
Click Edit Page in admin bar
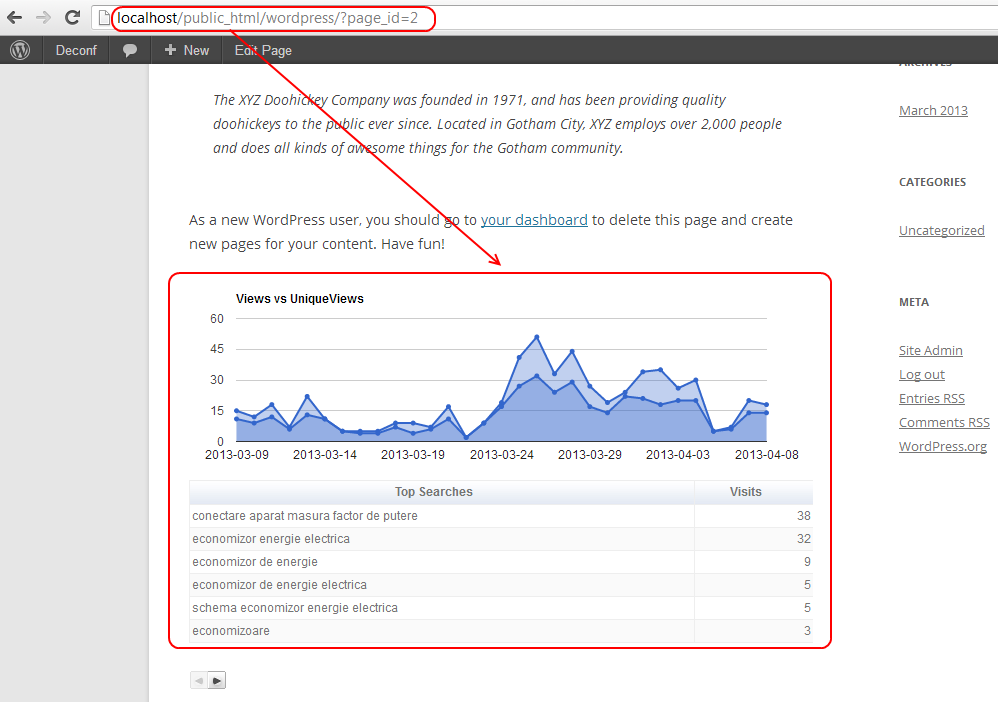pos(263,50)
